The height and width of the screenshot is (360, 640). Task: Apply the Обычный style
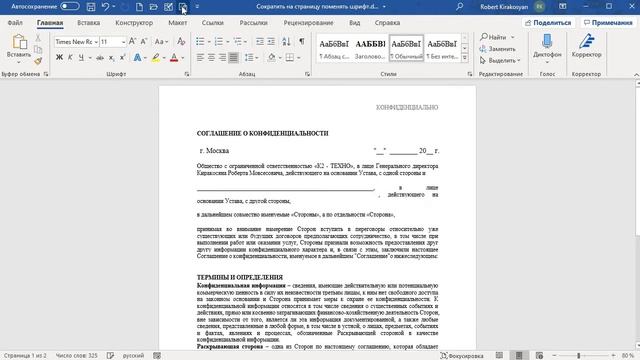[x=406, y=48]
